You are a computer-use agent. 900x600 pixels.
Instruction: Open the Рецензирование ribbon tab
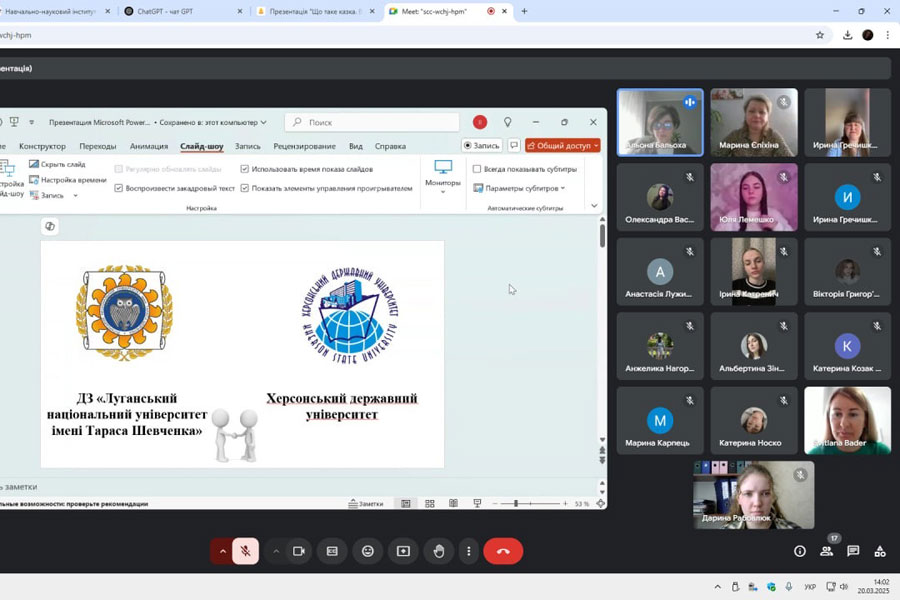pos(304,146)
